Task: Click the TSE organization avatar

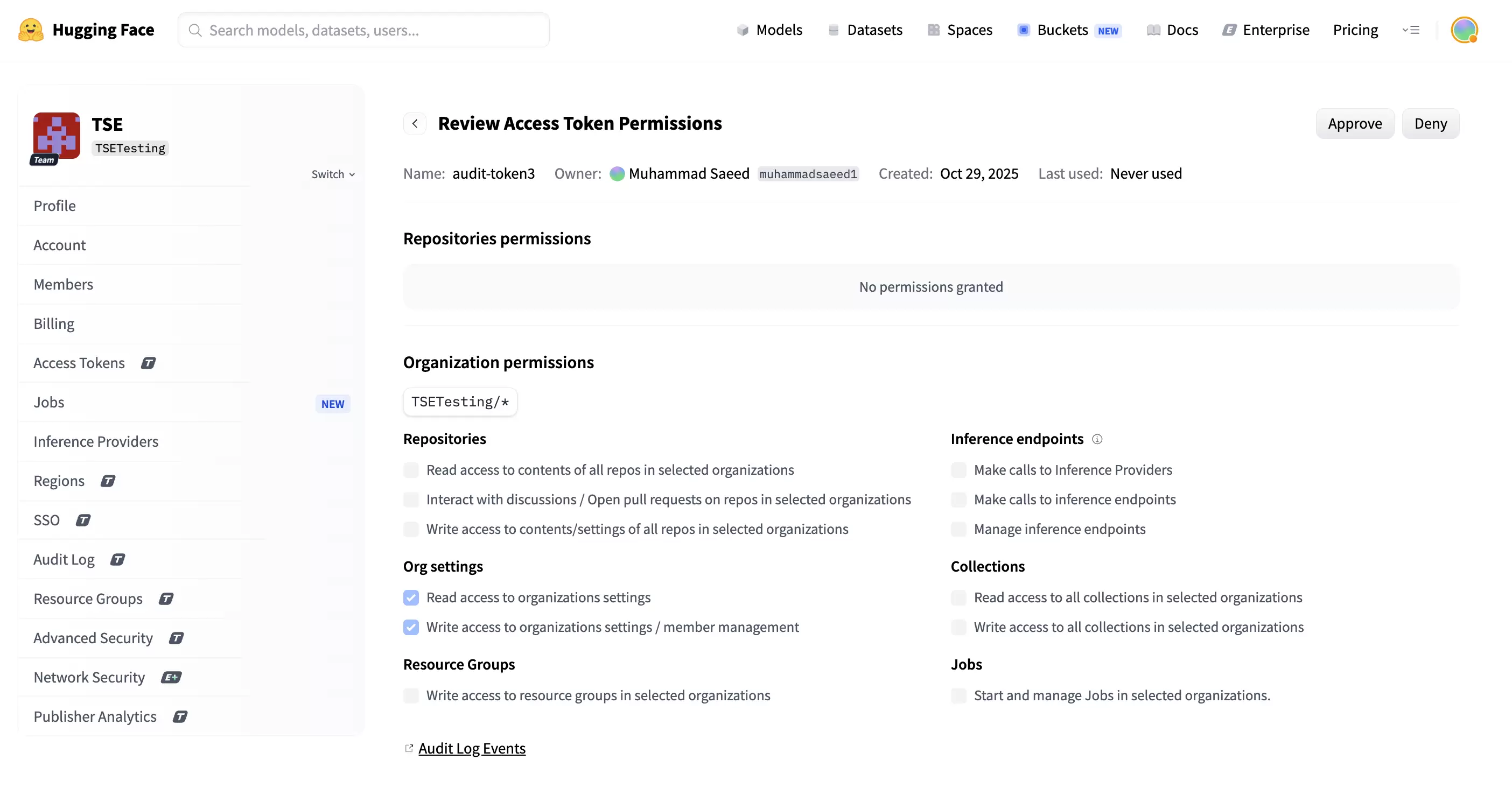Action: 57,136
